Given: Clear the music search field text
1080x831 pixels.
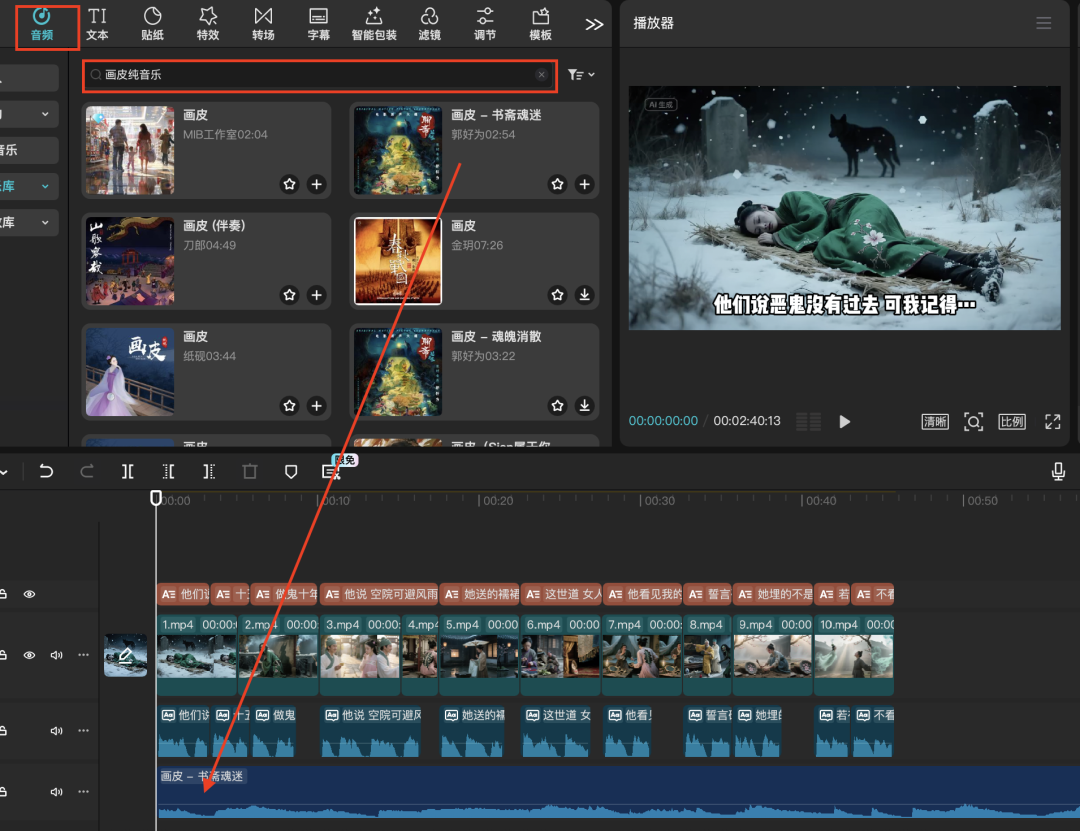Looking at the screenshot, I should [x=541, y=75].
